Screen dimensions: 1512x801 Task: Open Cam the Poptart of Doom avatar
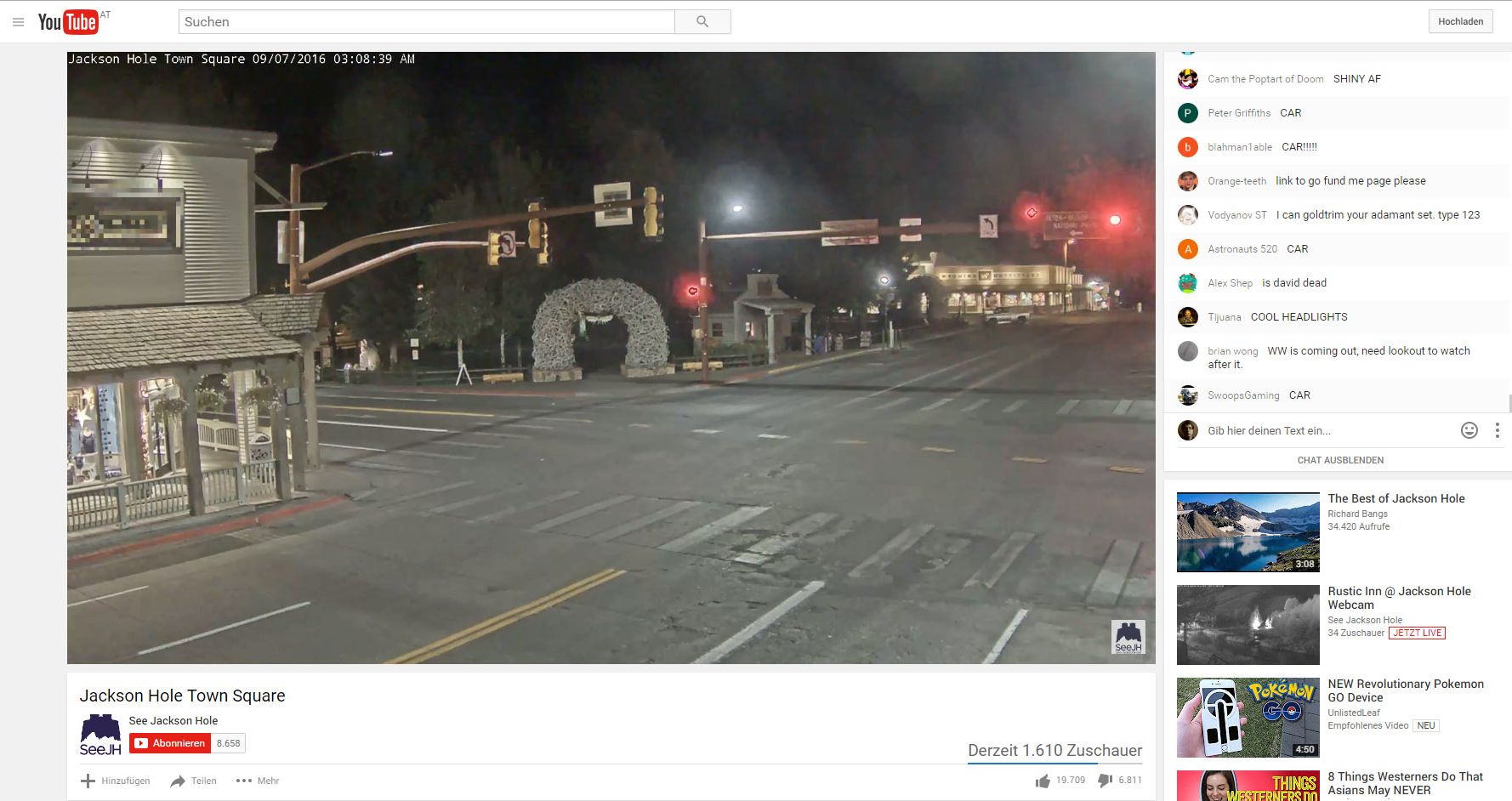pyautogui.click(x=1187, y=79)
